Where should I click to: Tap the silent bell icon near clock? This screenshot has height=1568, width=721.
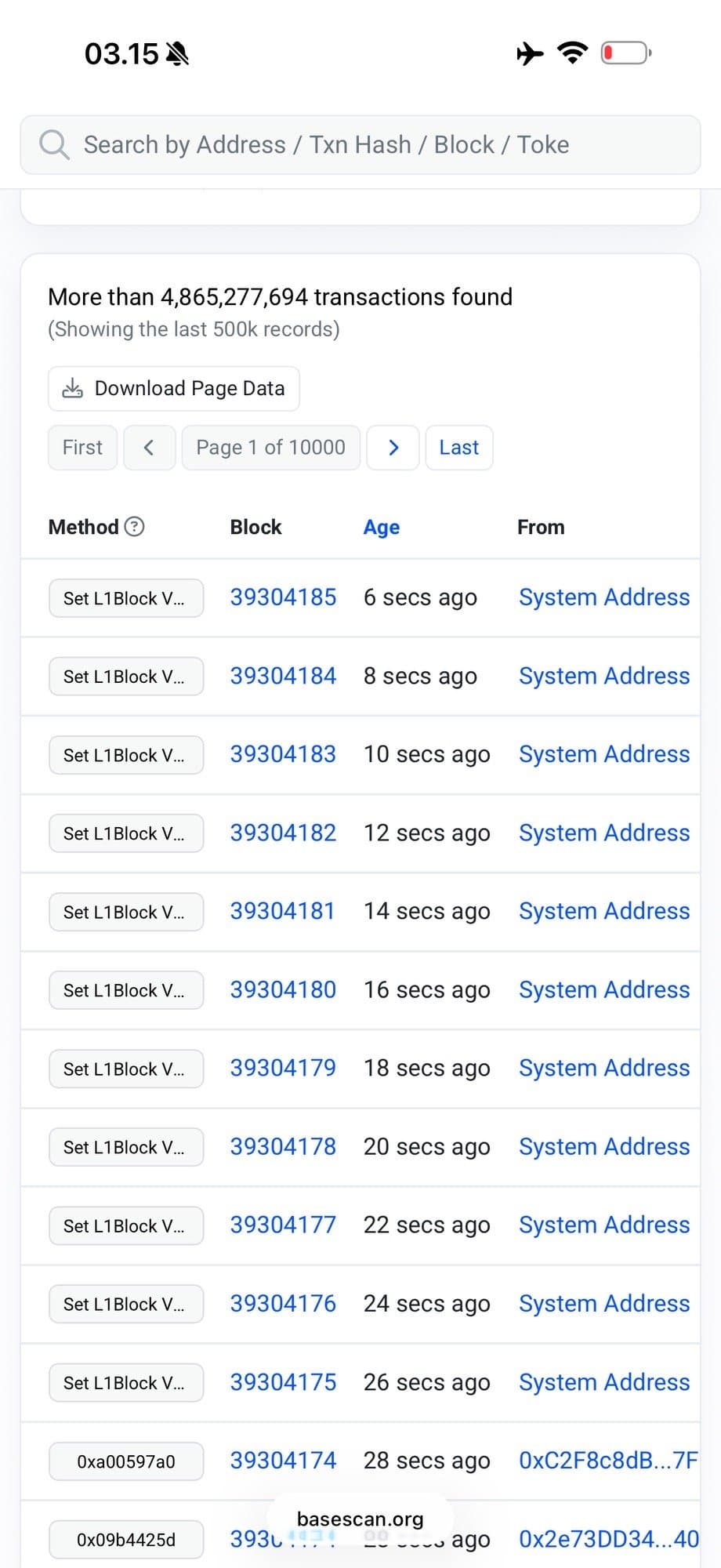pos(178,54)
